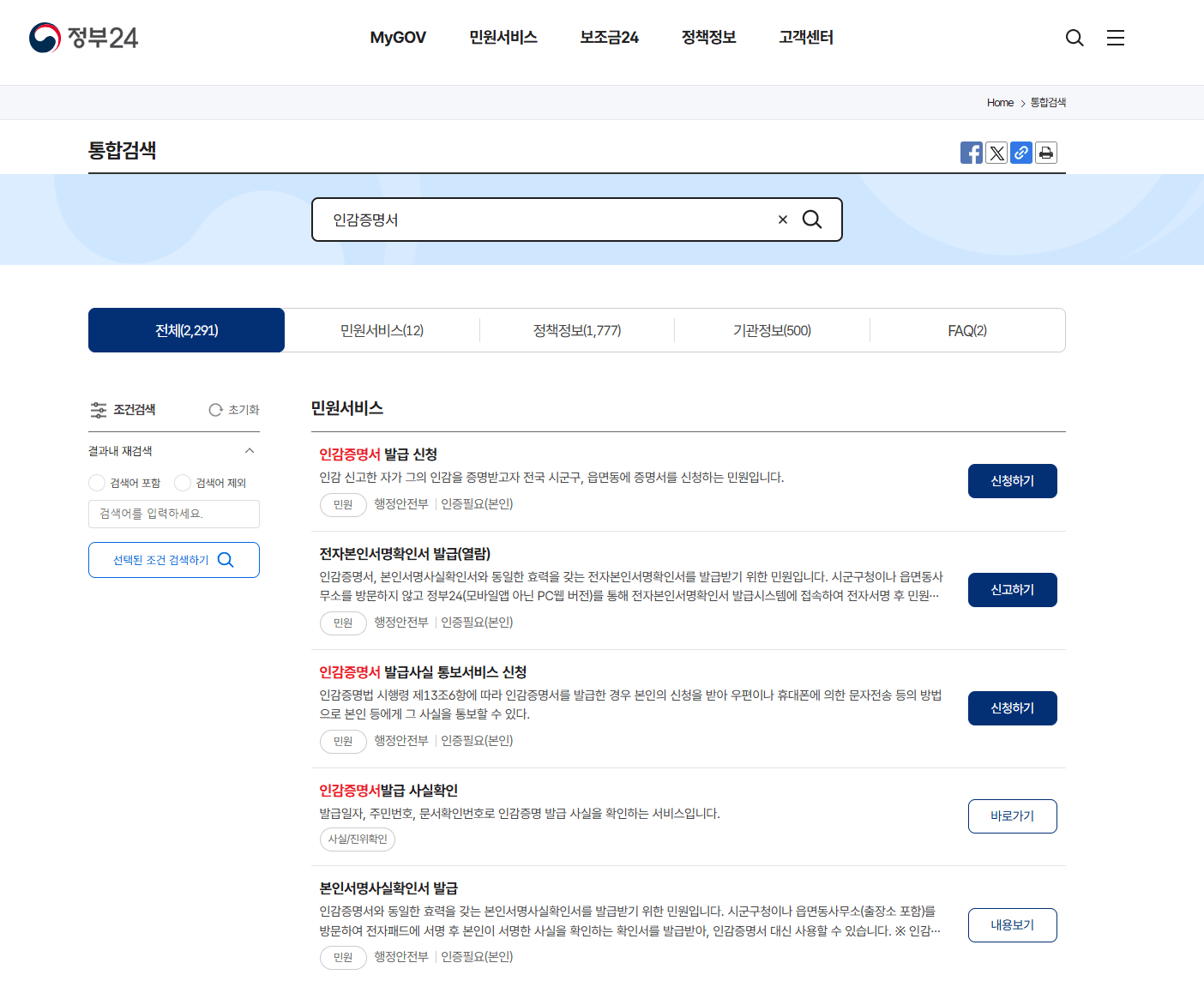Click the 사실/진위확인 tag
This screenshot has width=1204, height=981.
tap(358, 840)
